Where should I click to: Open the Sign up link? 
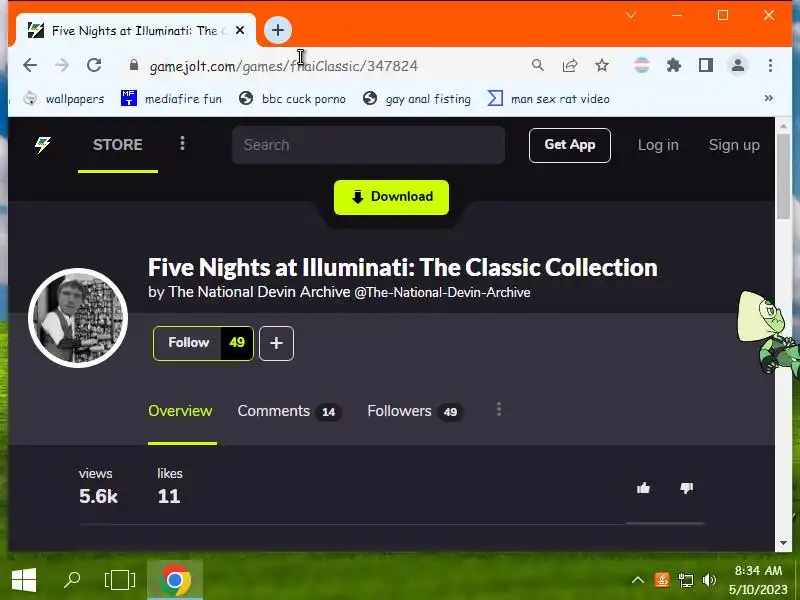(734, 145)
